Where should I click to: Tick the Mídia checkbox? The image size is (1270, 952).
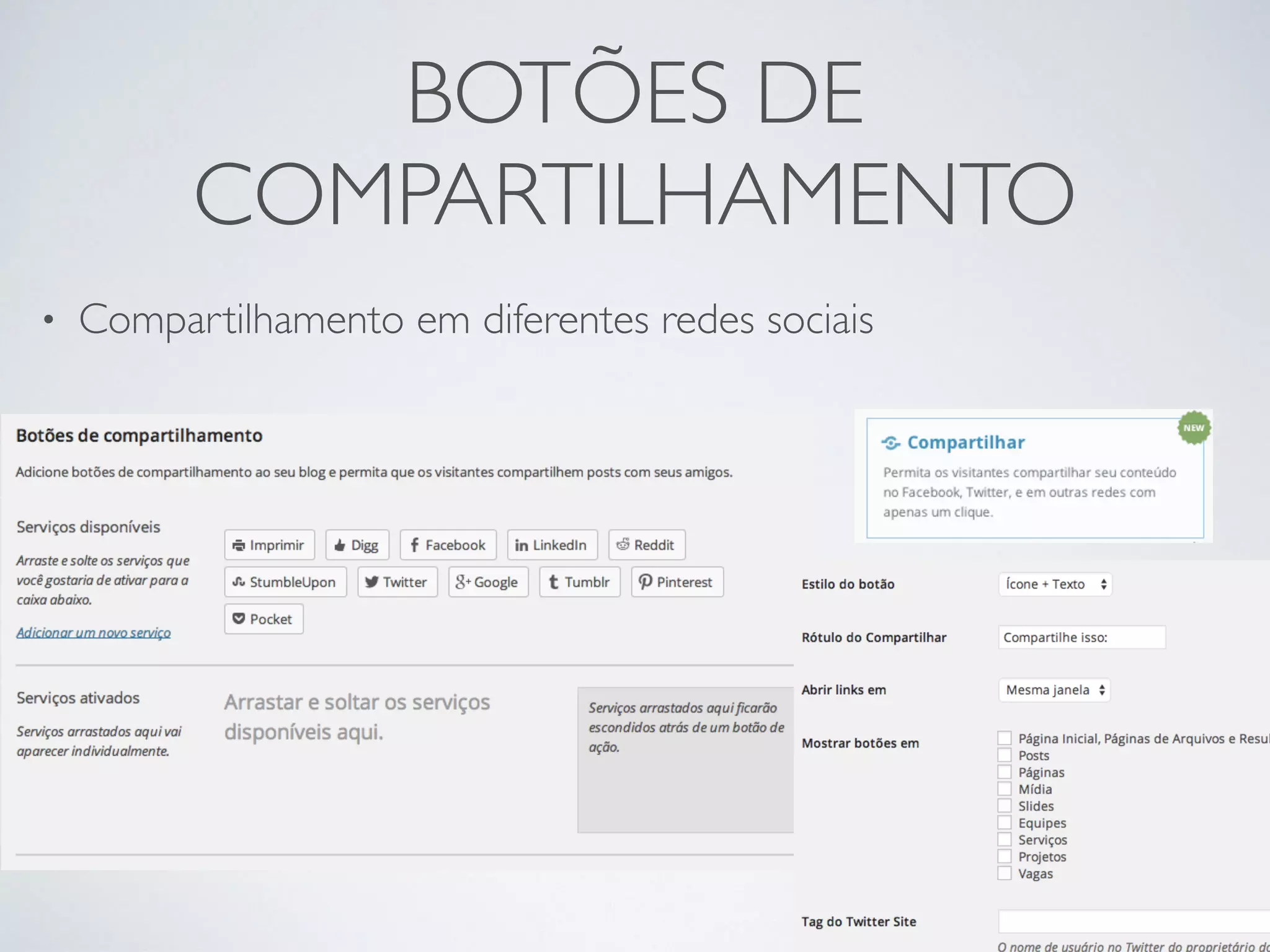pos(1005,788)
